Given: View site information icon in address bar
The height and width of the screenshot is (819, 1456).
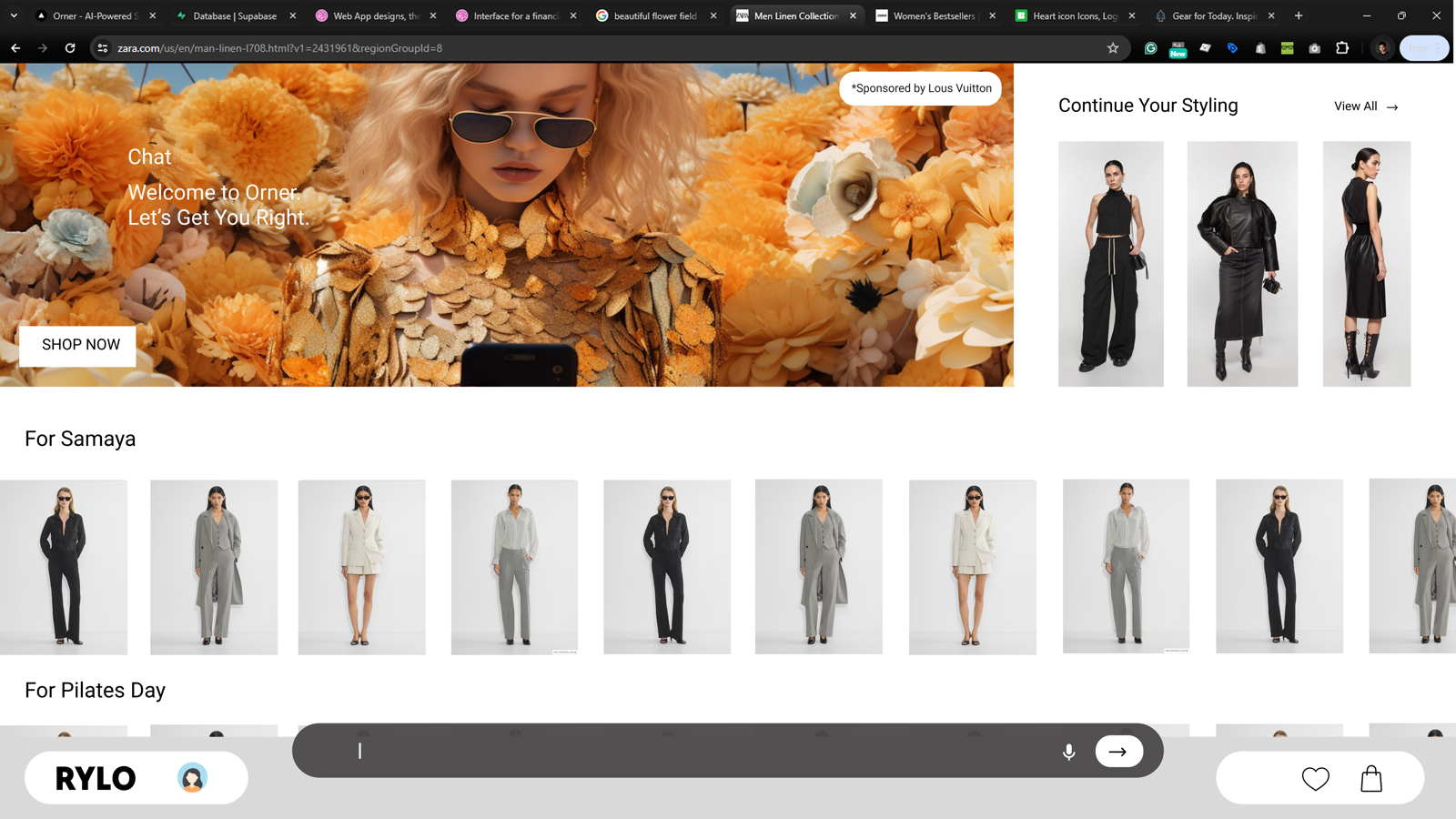Looking at the screenshot, I should [103, 48].
